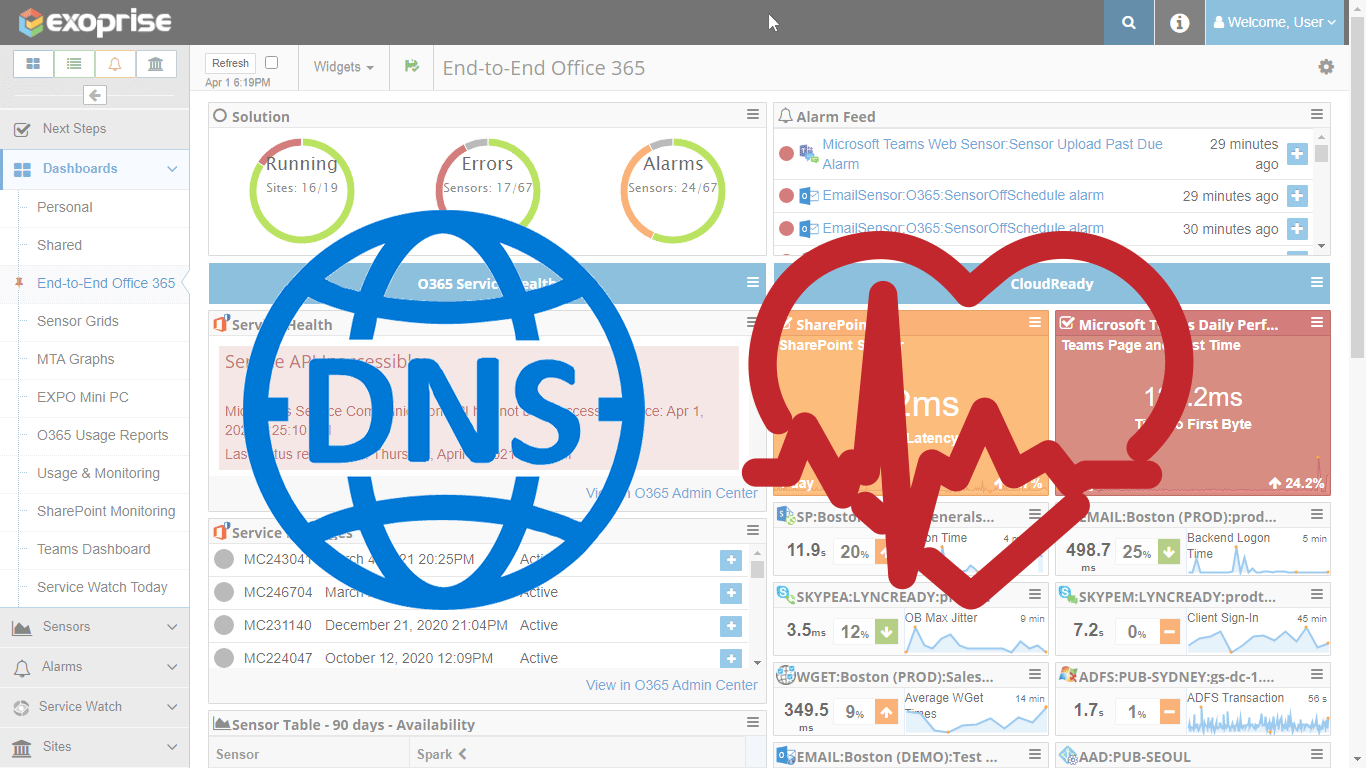Image resolution: width=1366 pixels, height=768 pixels.
Task: Collapse the Dashboards section chevron
Action: click(x=172, y=169)
